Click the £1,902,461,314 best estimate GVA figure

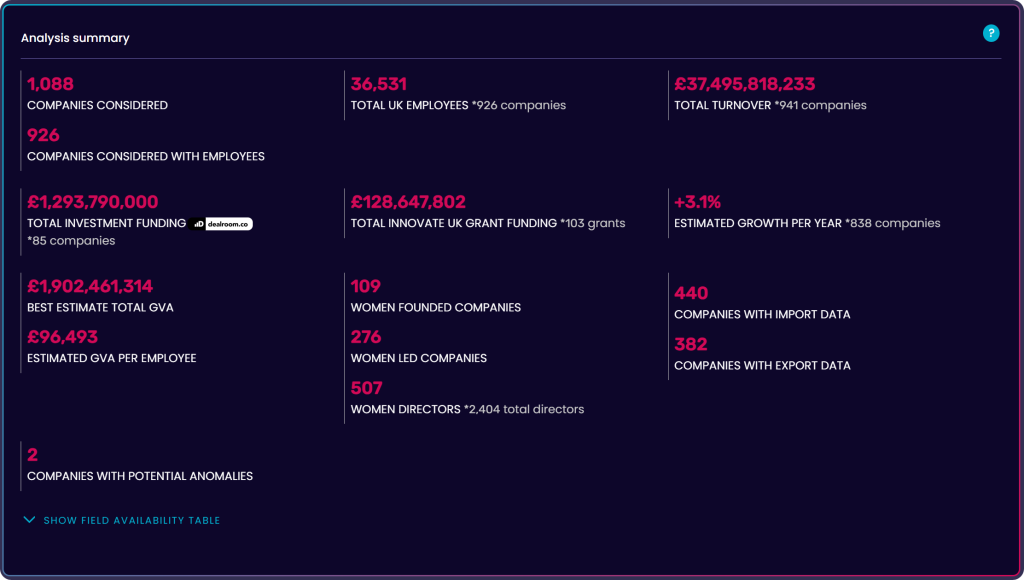(90, 286)
